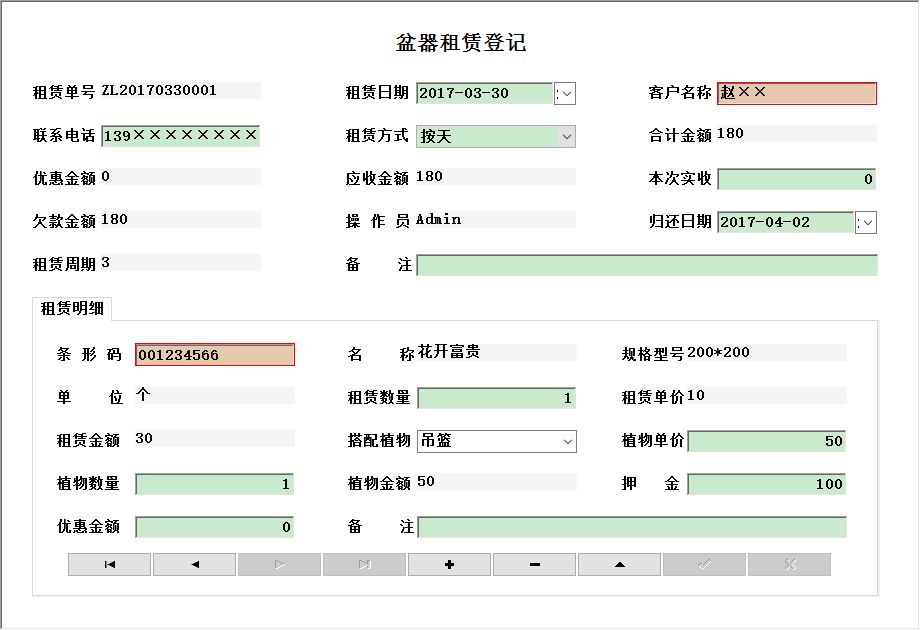Select the order number ZL20170330001
920x630 pixels.
[159, 90]
